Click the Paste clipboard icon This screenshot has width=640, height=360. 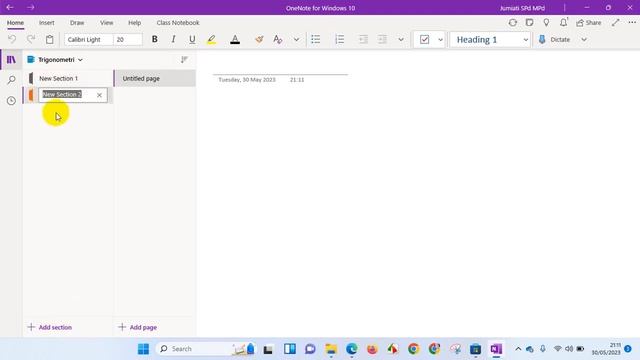click(x=49, y=39)
